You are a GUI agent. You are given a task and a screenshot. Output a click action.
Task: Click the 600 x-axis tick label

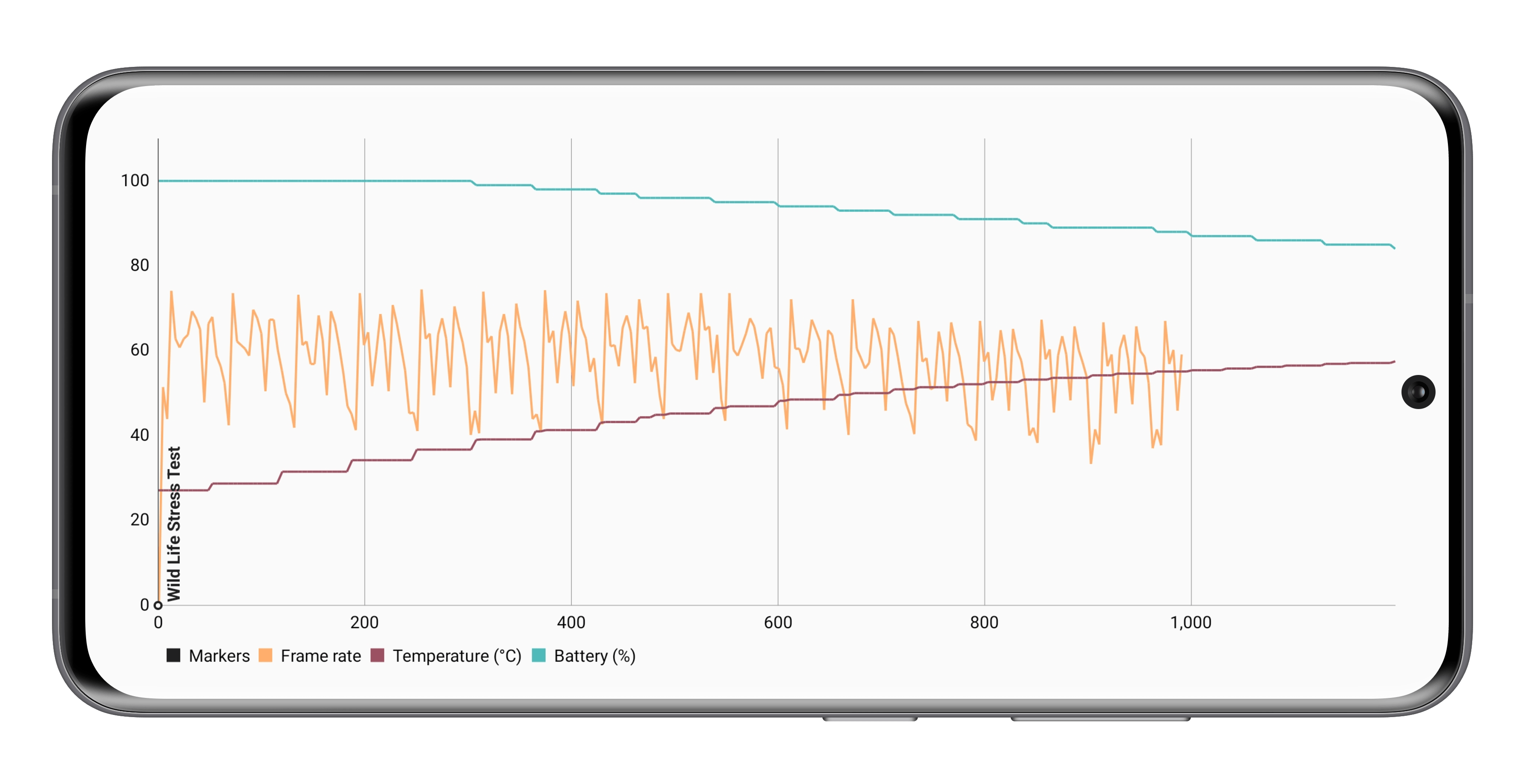tap(778, 623)
